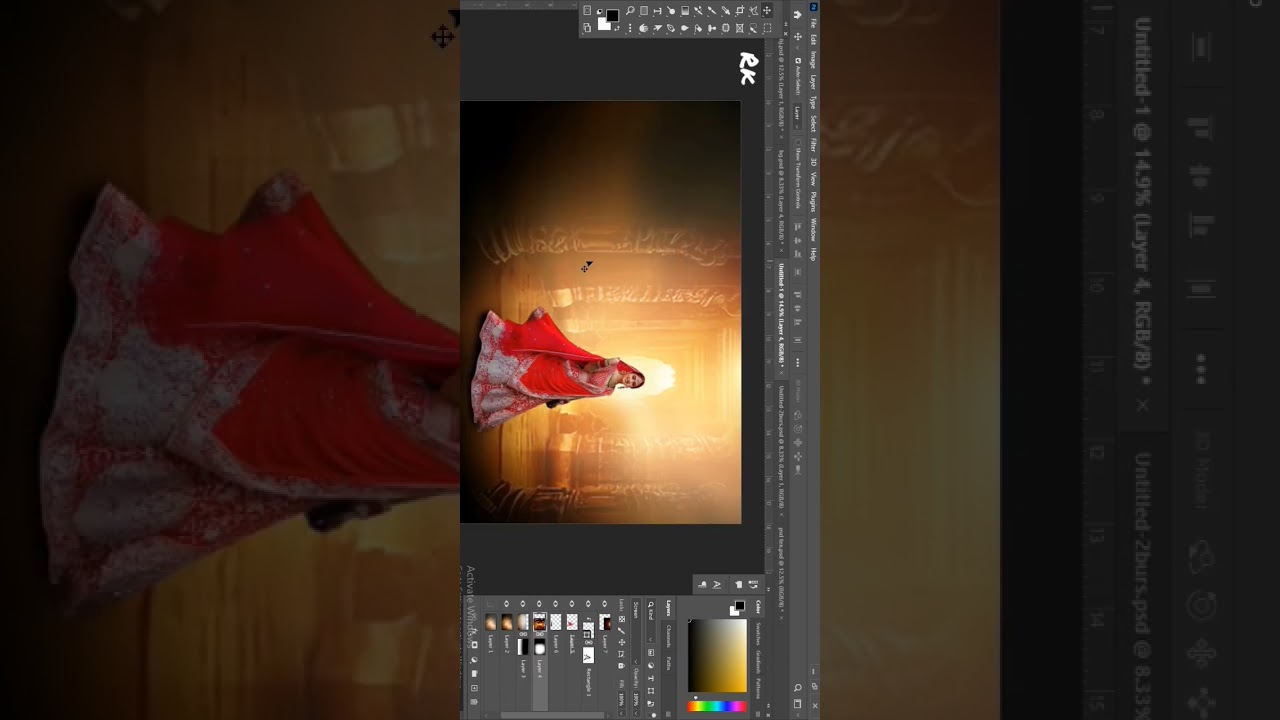Select the Layer 4 mask thumbnail
The height and width of the screenshot is (720, 1280).
click(540, 647)
